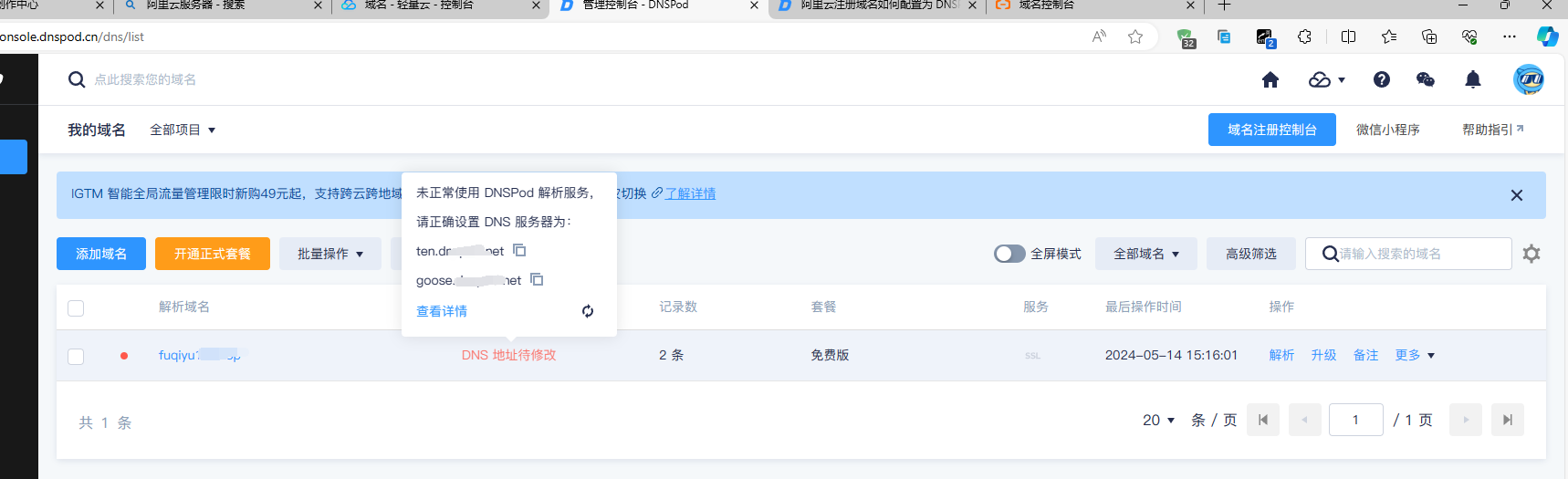The height and width of the screenshot is (479, 1568).
Task: Open the cloud products icon menu
Action: (x=1326, y=80)
